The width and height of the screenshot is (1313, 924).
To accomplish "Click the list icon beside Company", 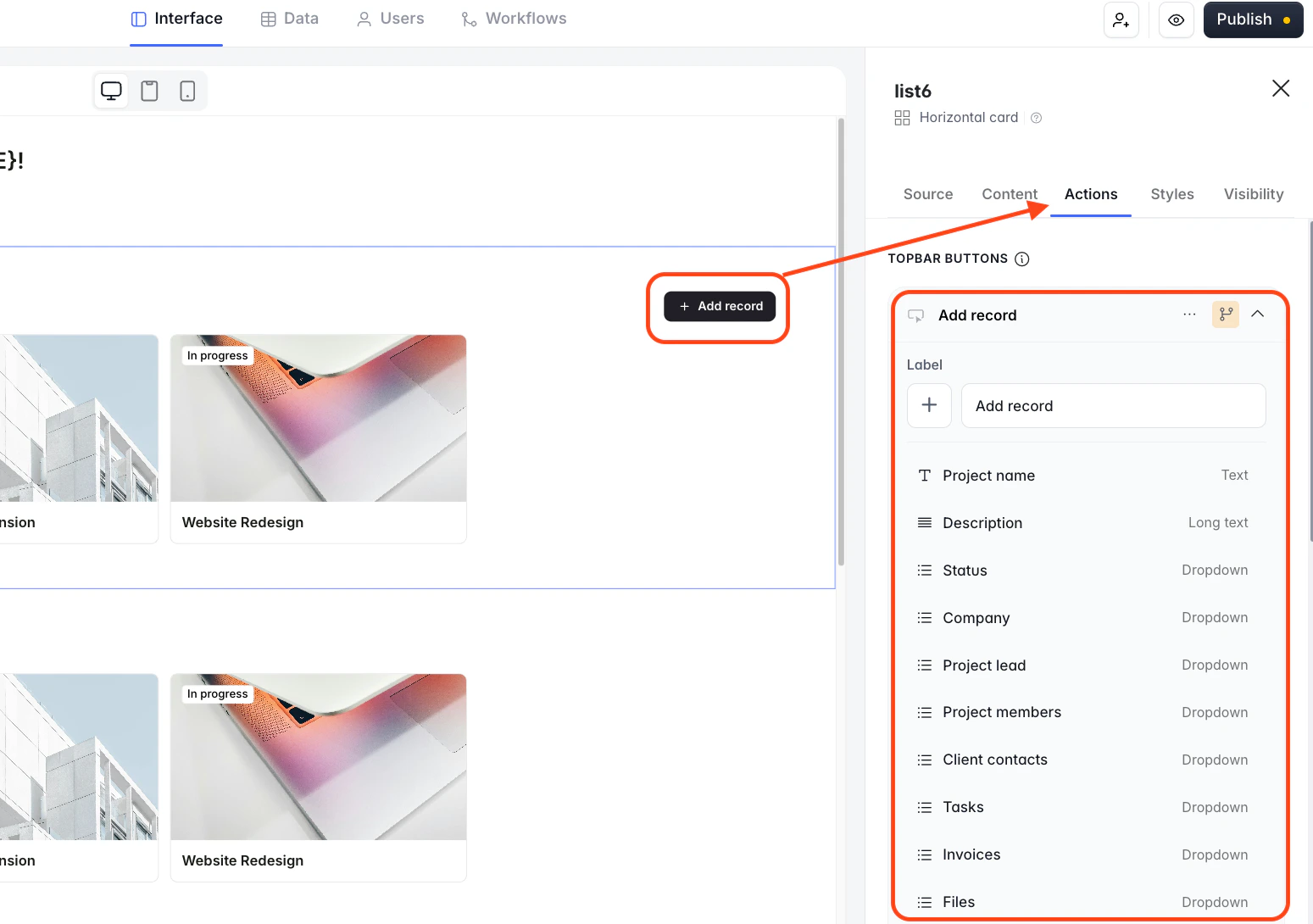I will click(925, 618).
